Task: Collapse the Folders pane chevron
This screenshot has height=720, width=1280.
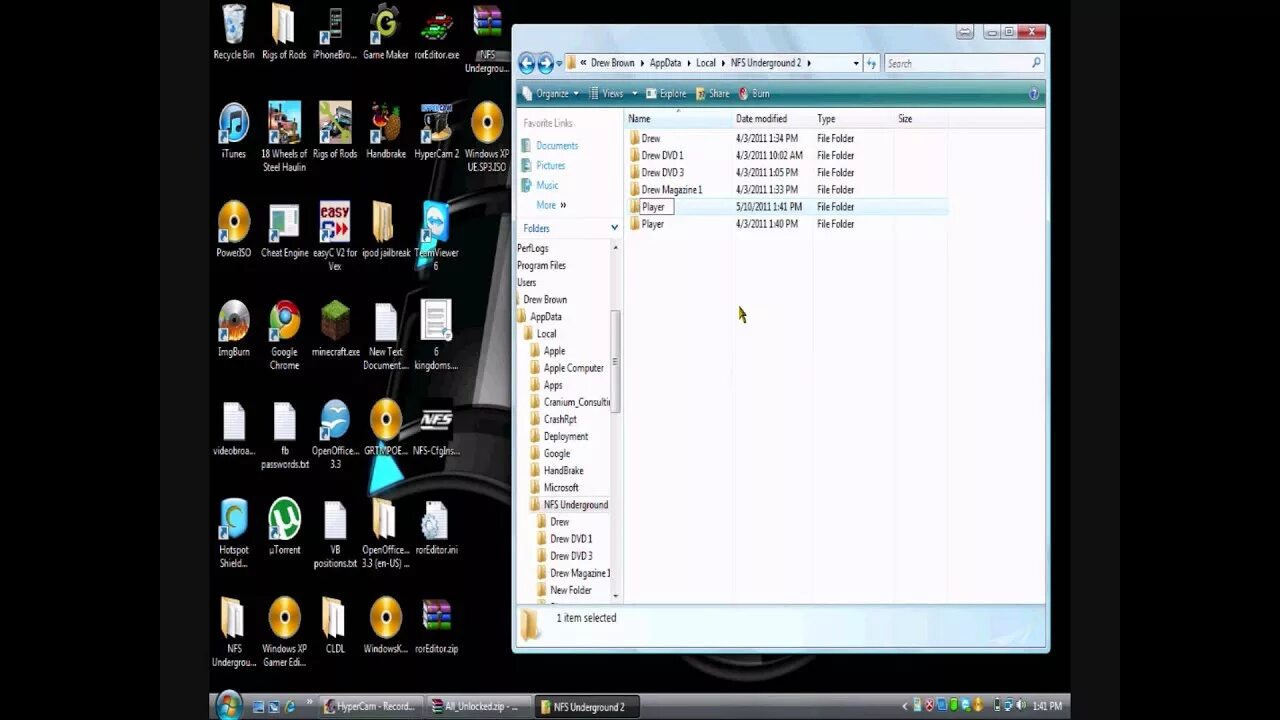Action: [x=614, y=228]
